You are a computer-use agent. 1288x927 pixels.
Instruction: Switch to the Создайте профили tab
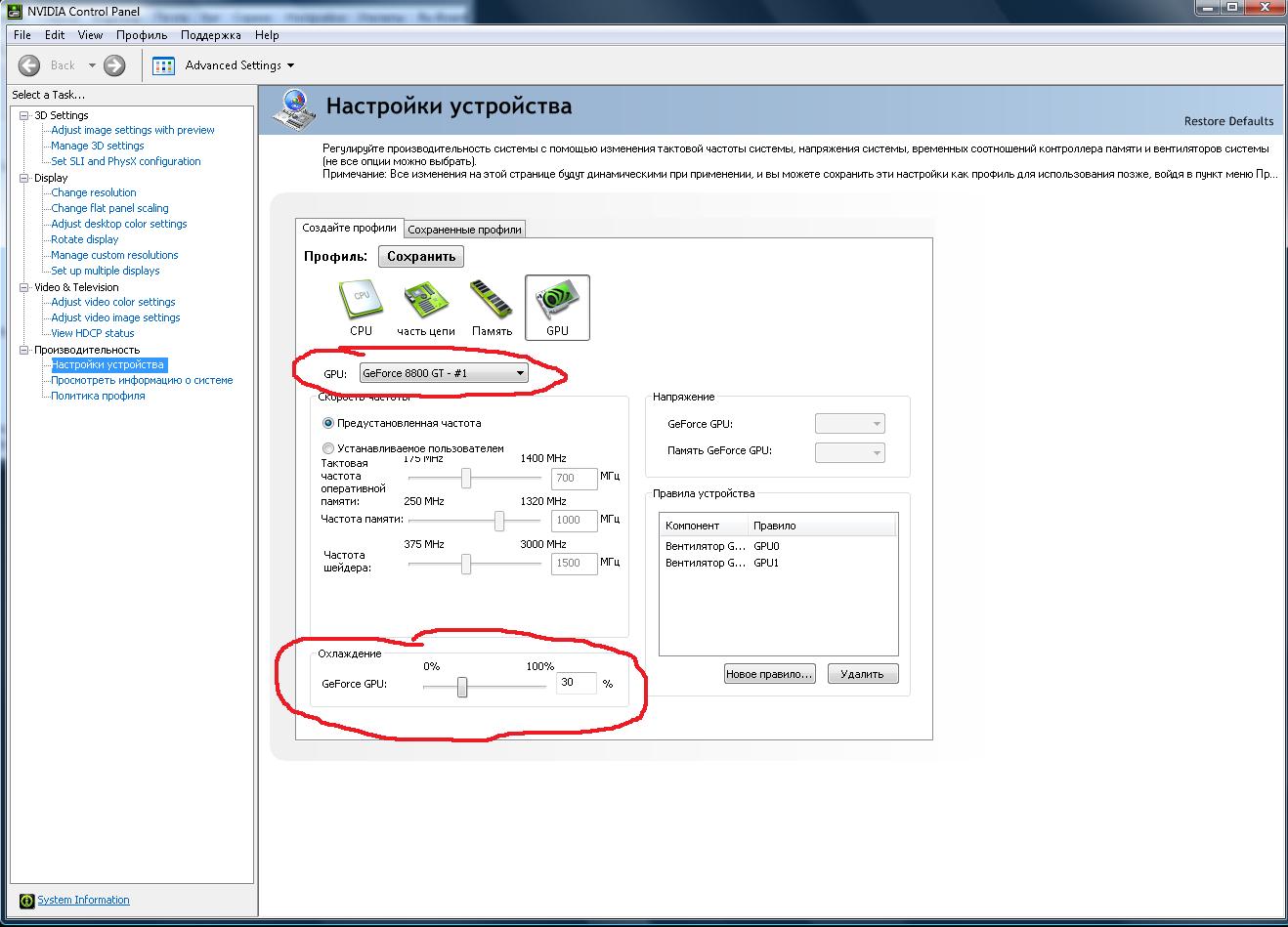pos(349,228)
